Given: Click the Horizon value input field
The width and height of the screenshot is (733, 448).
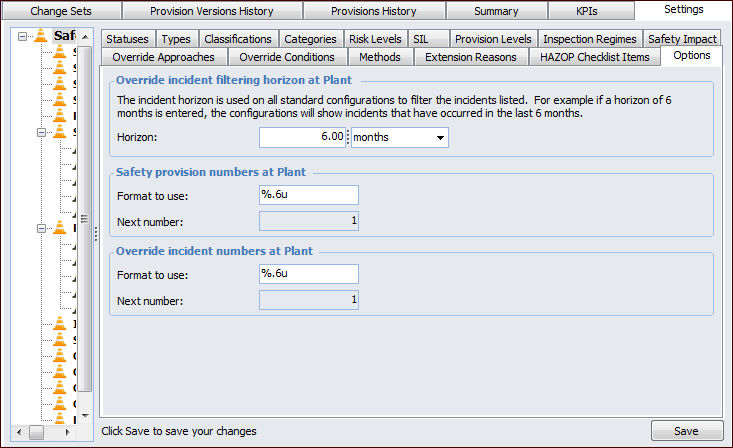Looking at the screenshot, I should pos(302,137).
